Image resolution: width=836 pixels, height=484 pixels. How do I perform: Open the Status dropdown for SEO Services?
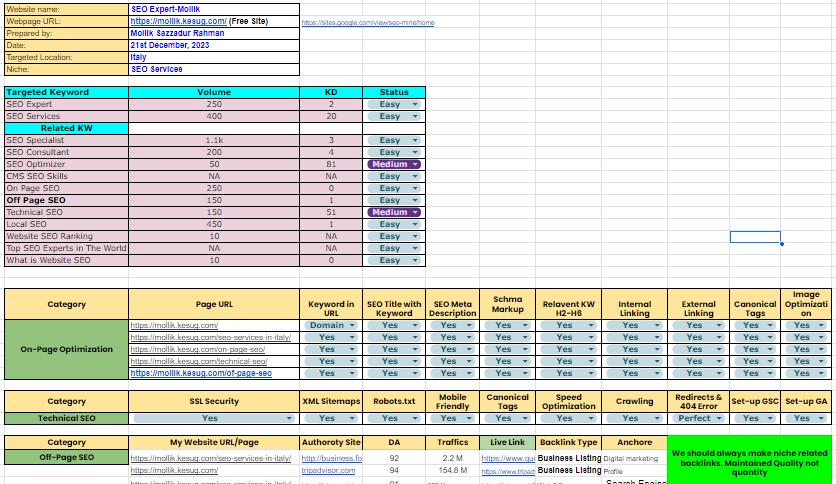pos(394,116)
